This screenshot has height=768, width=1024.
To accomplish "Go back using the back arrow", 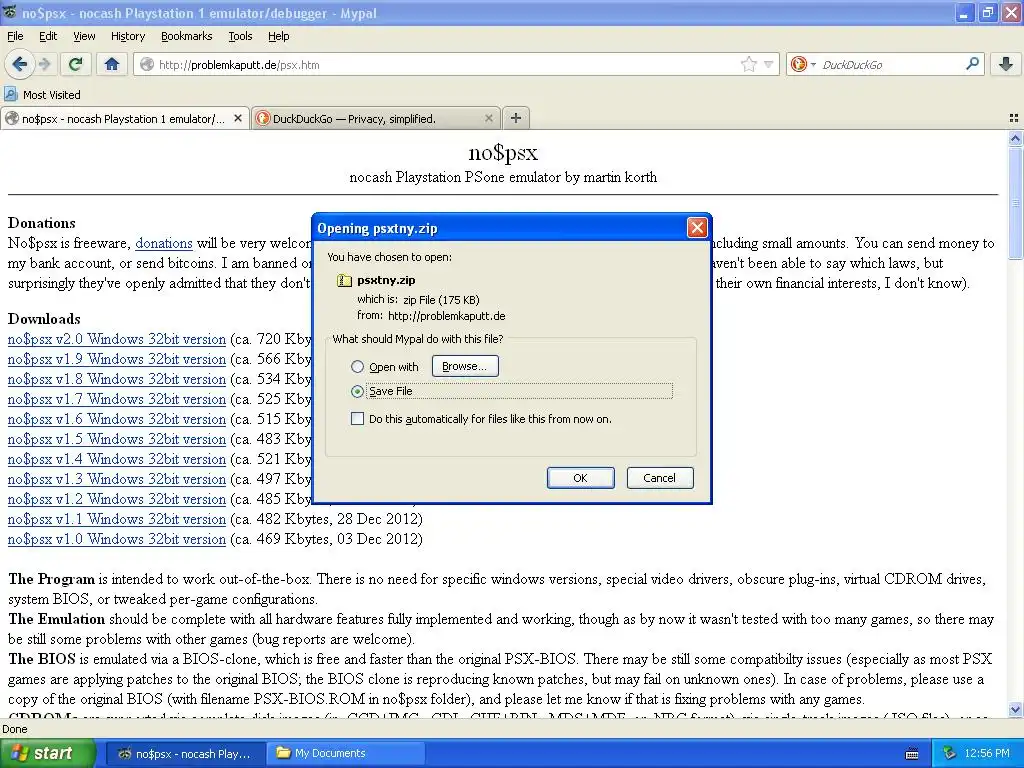I will 20,64.
